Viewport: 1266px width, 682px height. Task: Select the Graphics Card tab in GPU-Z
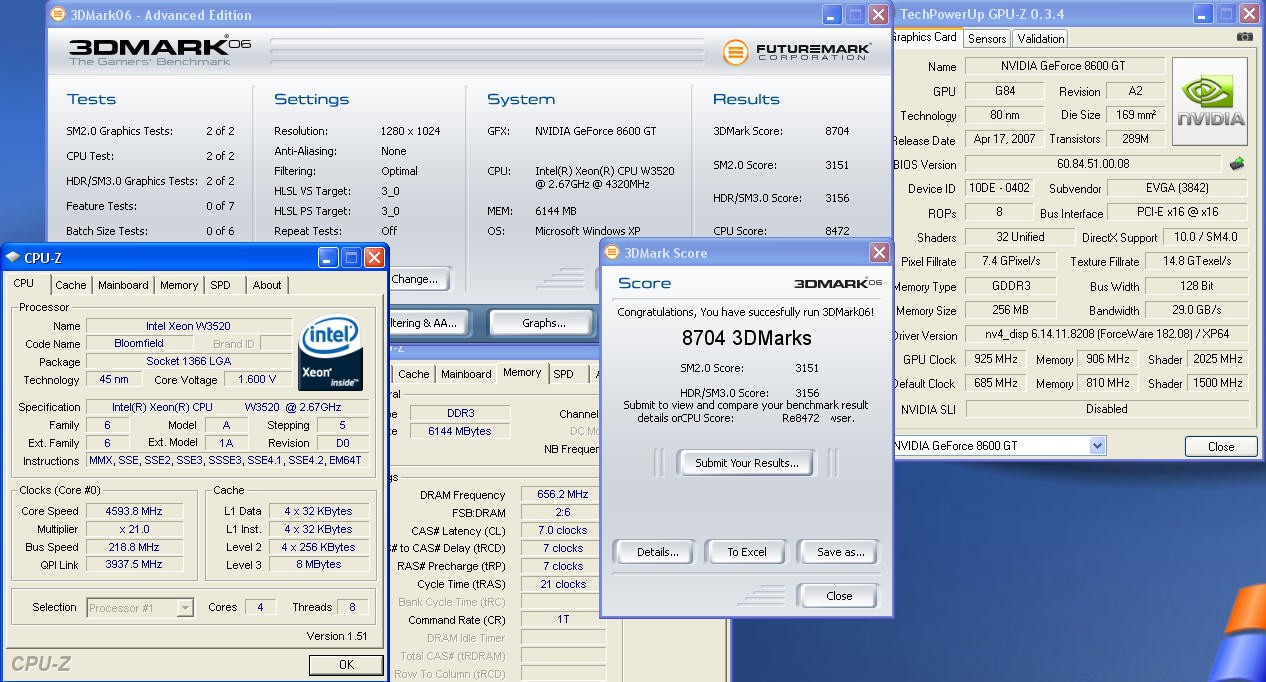[x=925, y=37]
